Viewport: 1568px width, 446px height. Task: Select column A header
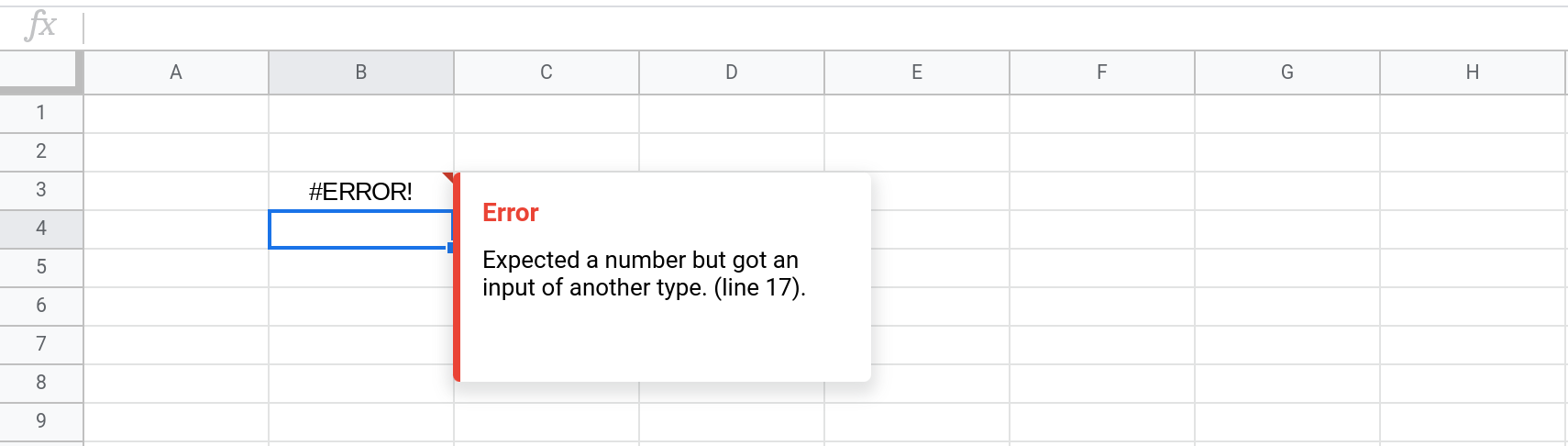176,72
